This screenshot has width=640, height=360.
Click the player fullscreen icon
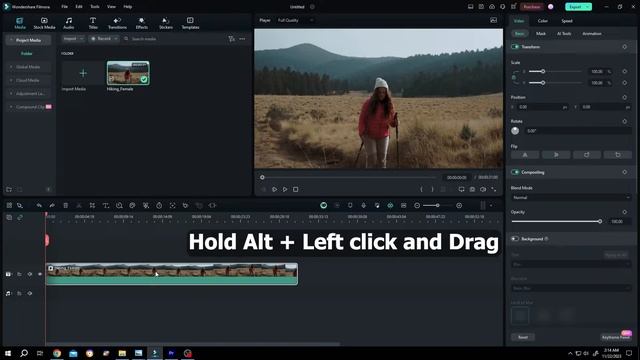[x=494, y=189]
